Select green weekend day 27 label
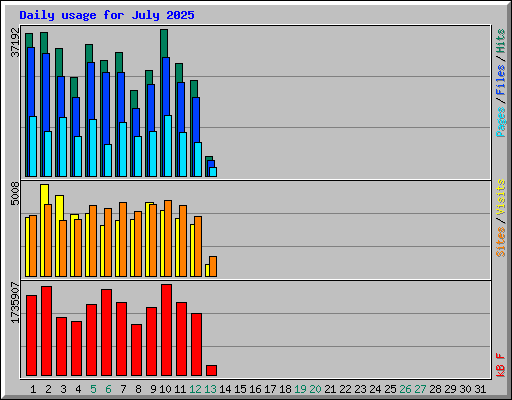 click(420, 389)
